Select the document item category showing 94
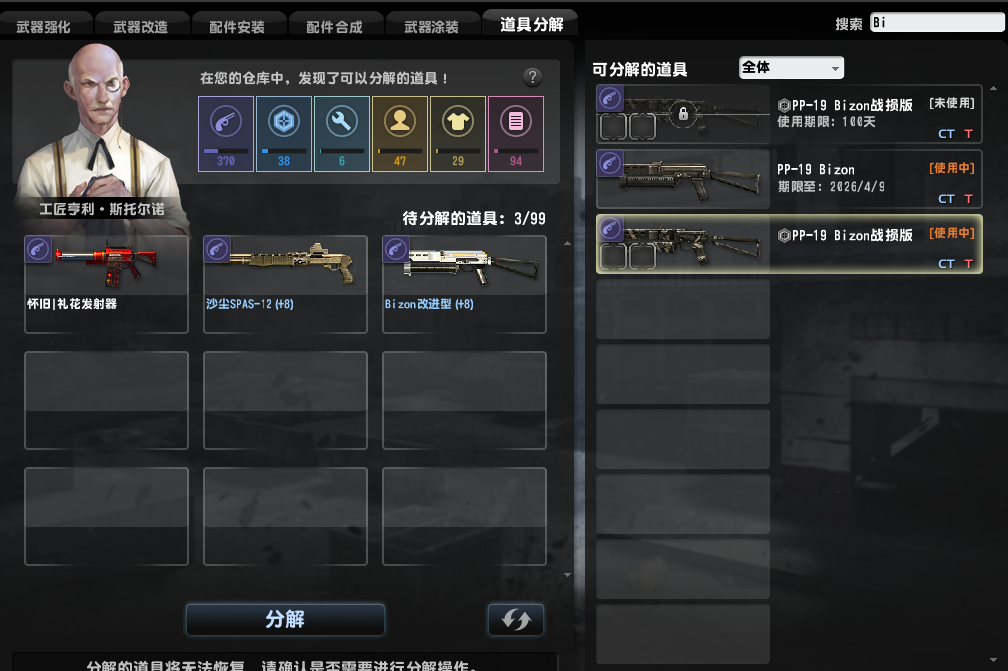 [x=516, y=134]
